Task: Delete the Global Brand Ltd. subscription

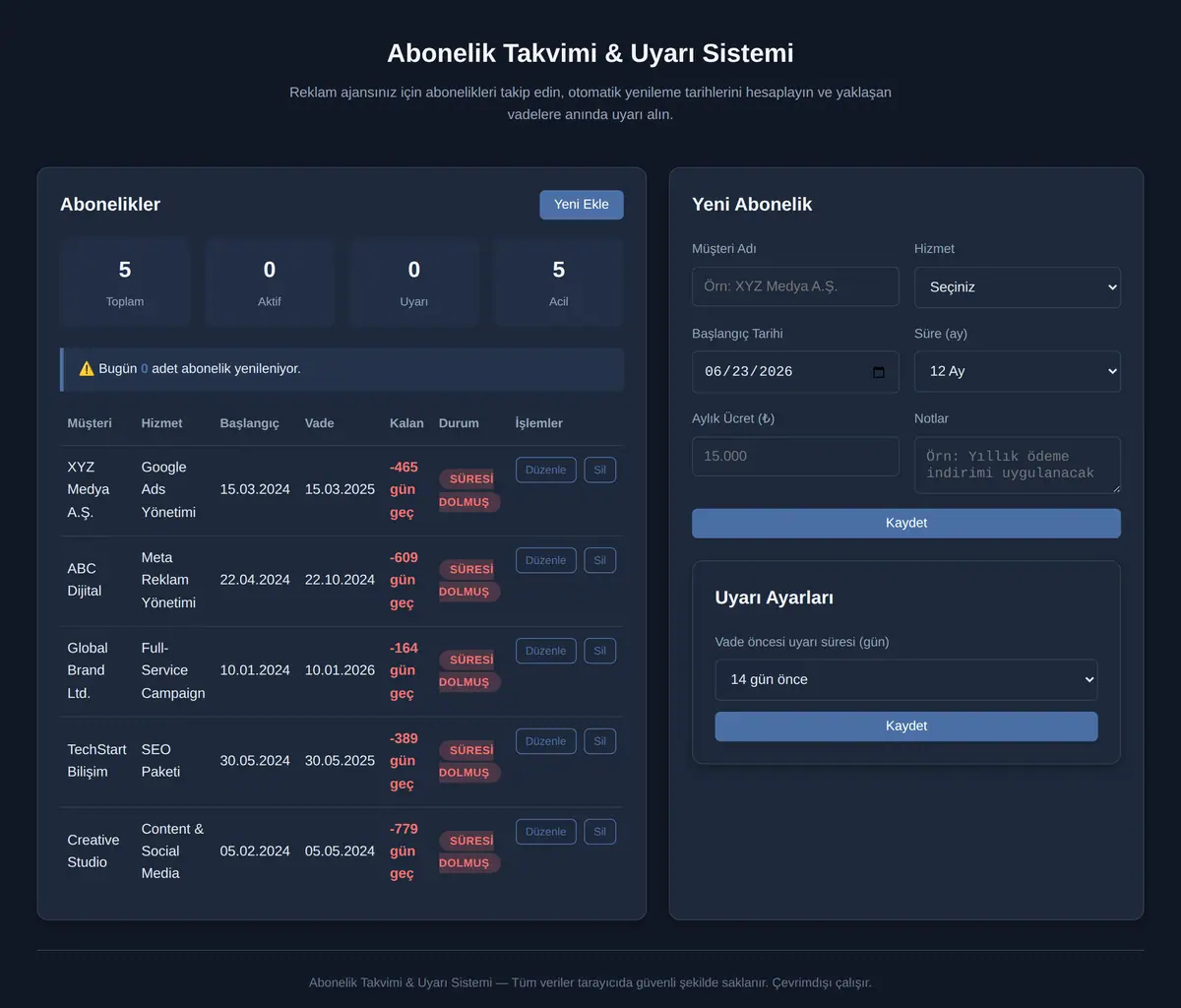Action: click(x=600, y=651)
